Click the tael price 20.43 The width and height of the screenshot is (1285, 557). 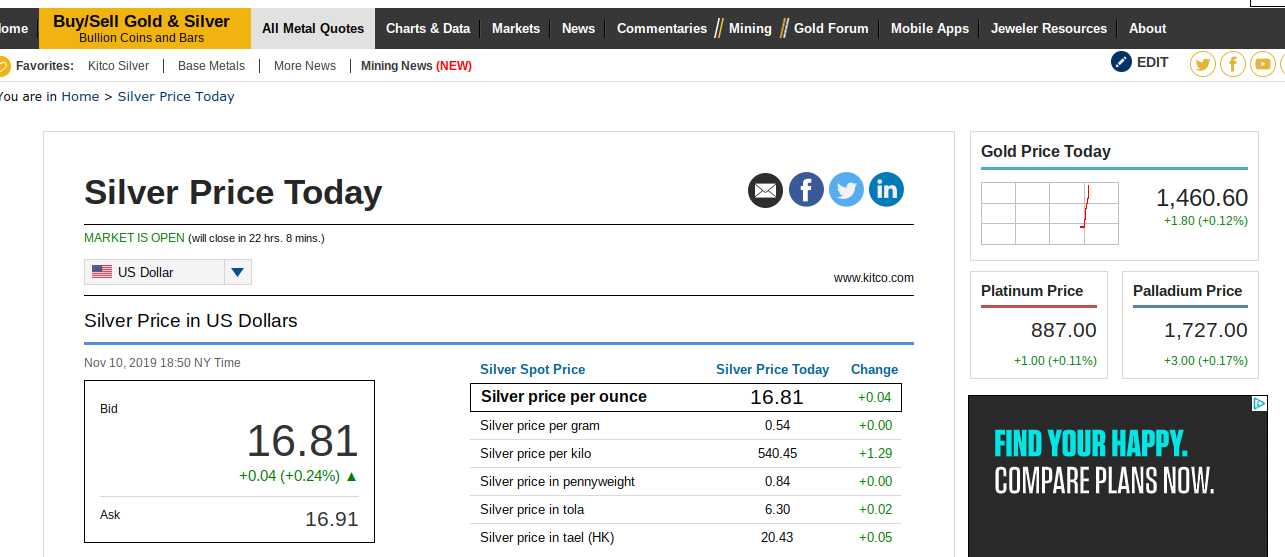point(777,538)
